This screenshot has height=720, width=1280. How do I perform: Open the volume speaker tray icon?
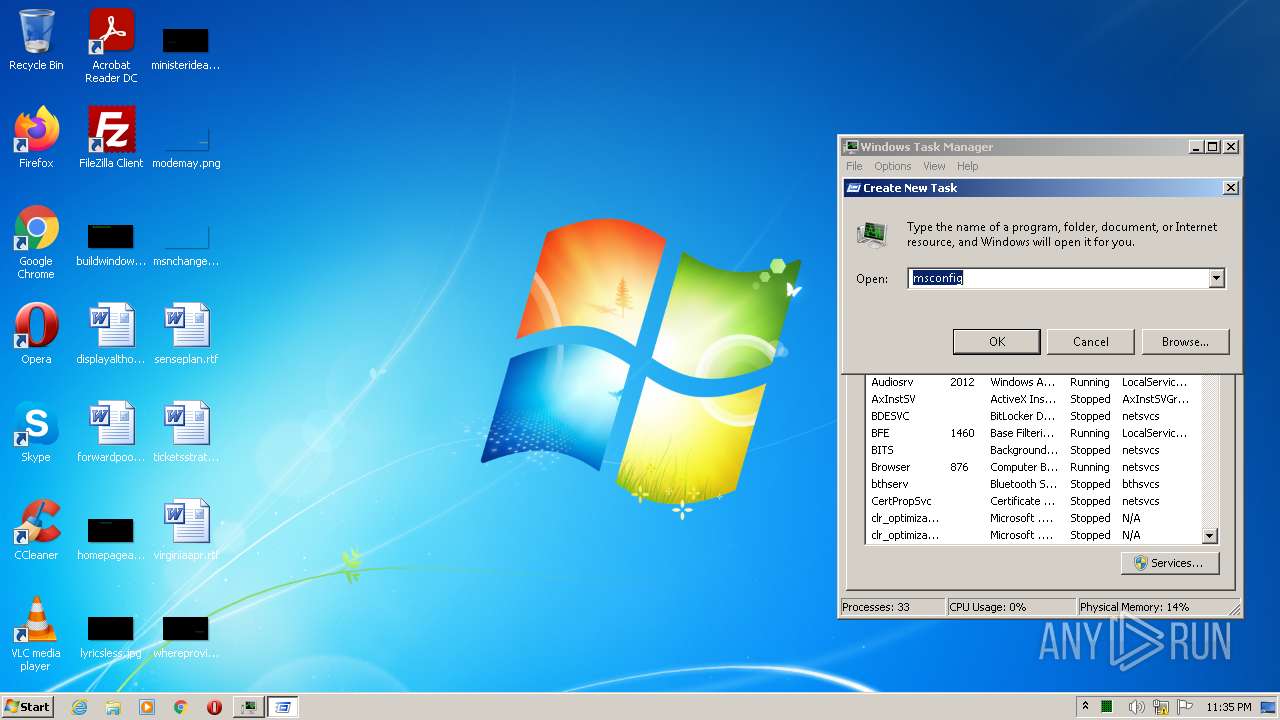pos(1137,707)
